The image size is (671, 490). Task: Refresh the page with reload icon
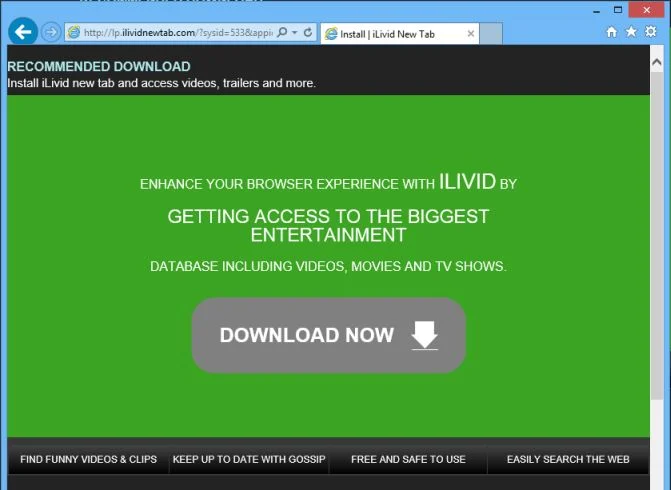307,33
